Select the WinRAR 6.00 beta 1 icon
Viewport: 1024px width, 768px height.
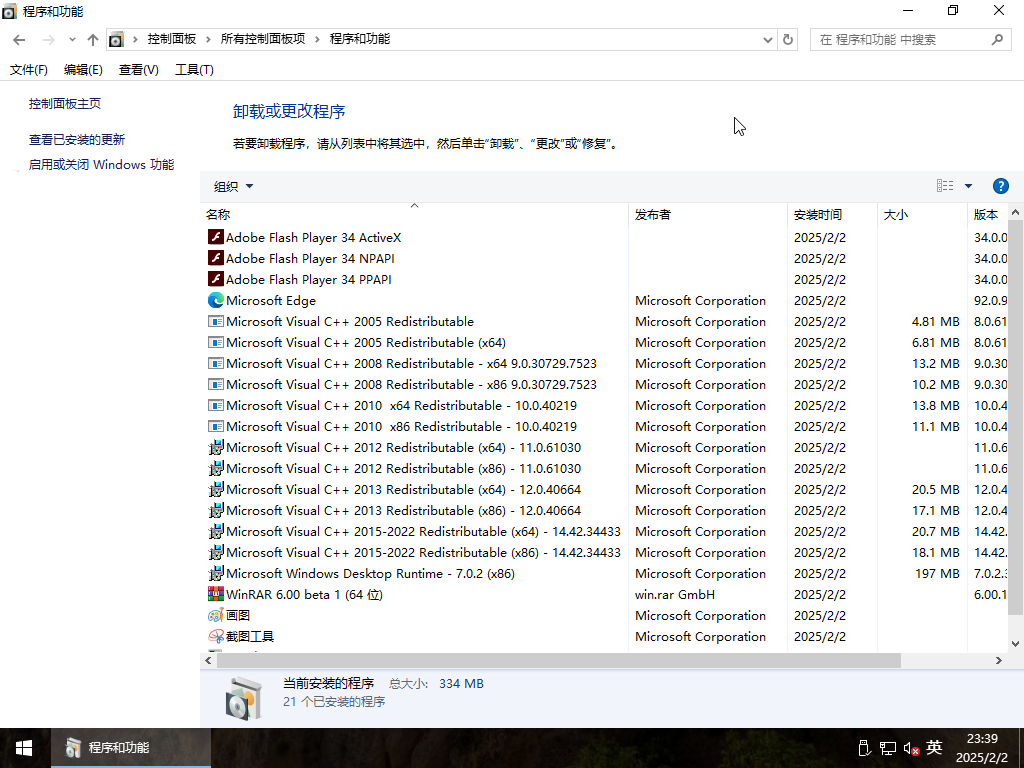[x=216, y=594]
